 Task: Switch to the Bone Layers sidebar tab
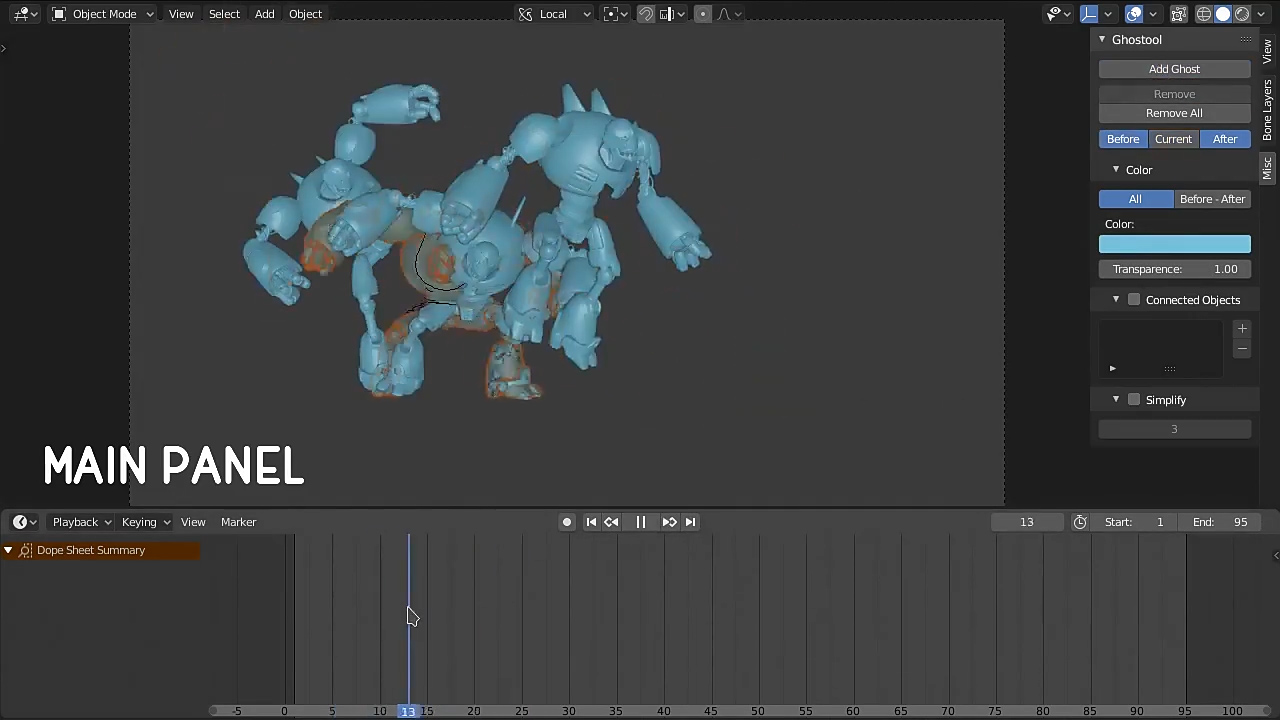coord(1267,110)
